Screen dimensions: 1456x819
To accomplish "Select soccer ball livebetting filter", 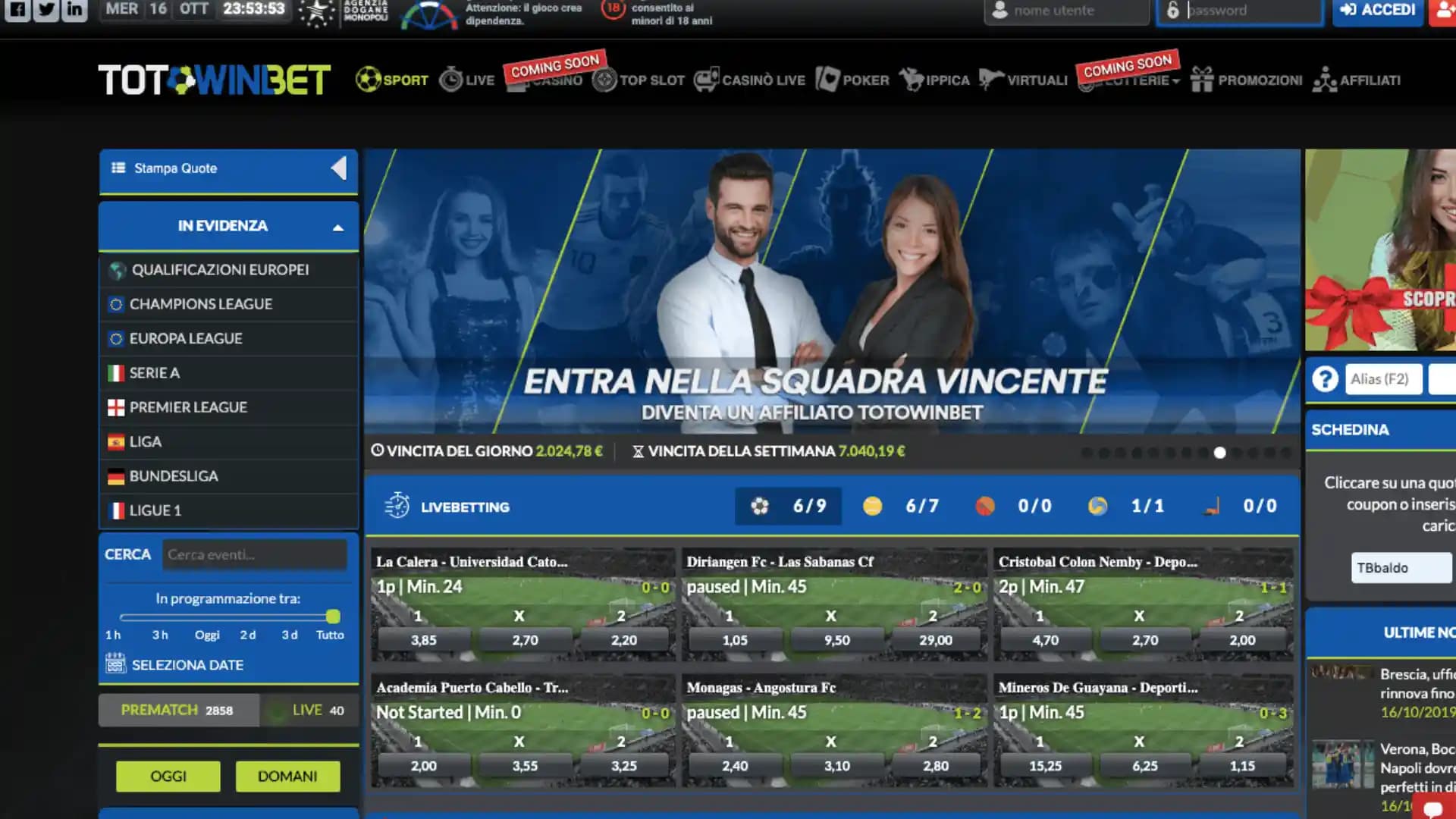I will tap(760, 507).
